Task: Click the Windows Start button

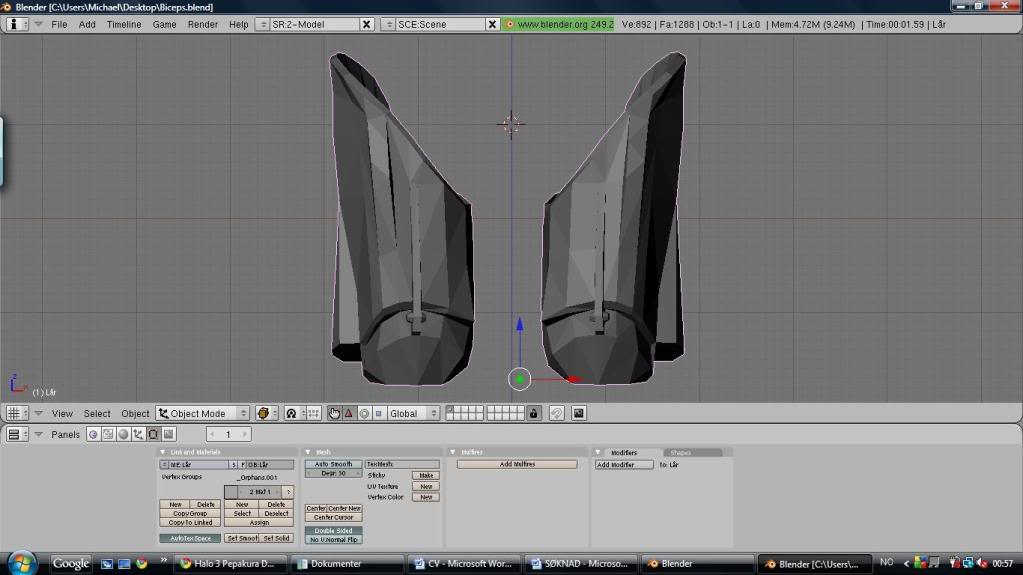Action: [x=22, y=563]
